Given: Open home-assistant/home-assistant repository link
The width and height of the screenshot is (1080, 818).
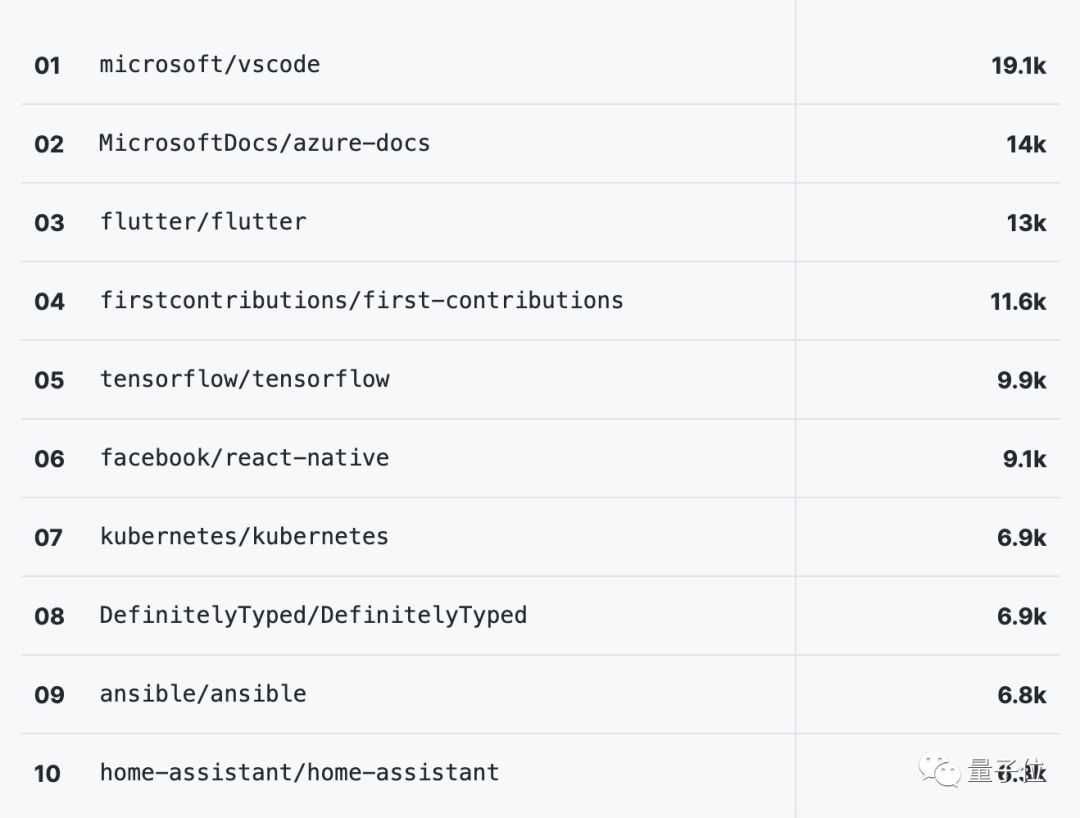Looking at the screenshot, I should [x=299, y=773].
